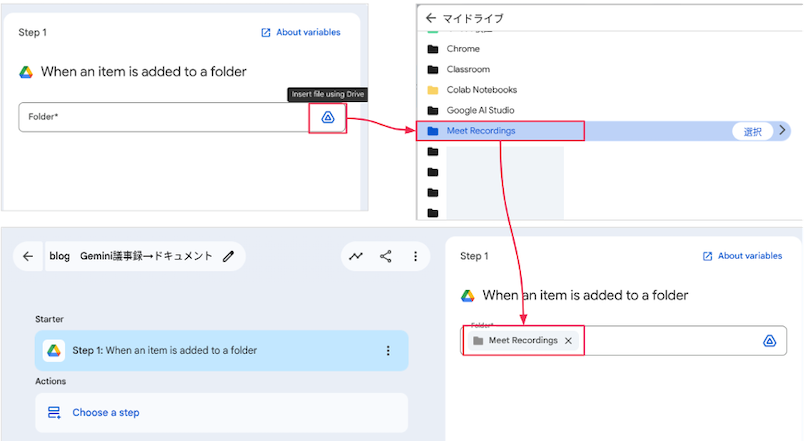804x441 pixels.
Task: Select the Colab Notebooks folder name
Action: [x=481, y=90]
